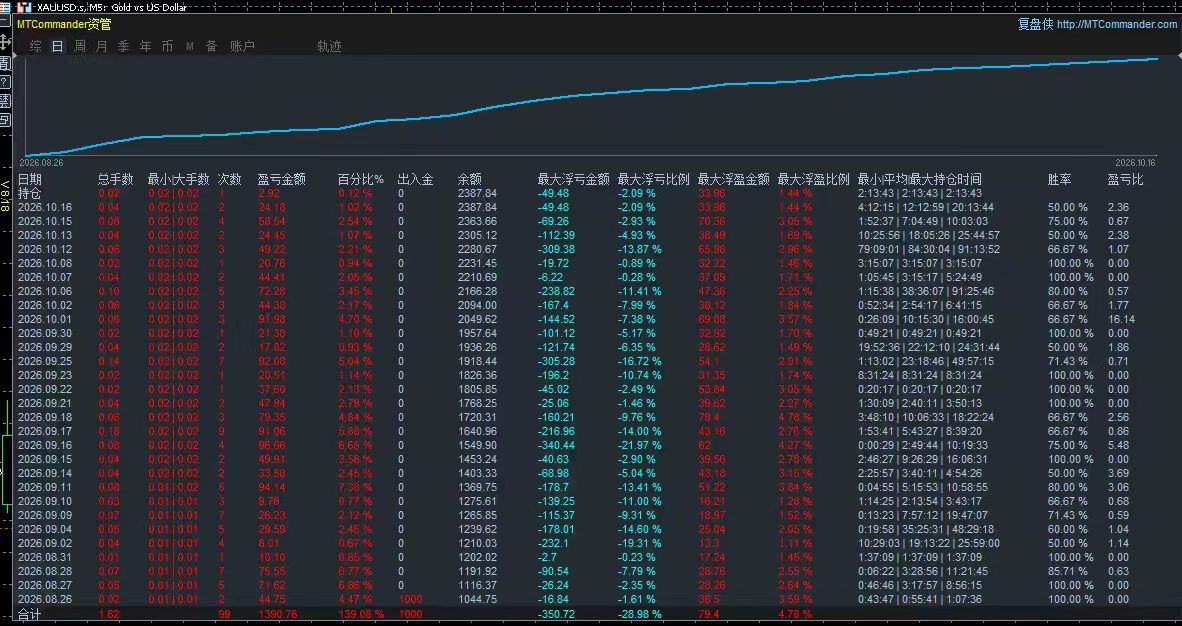Switch to the 综 summary tab
This screenshot has width=1182, height=626.
coord(35,46)
